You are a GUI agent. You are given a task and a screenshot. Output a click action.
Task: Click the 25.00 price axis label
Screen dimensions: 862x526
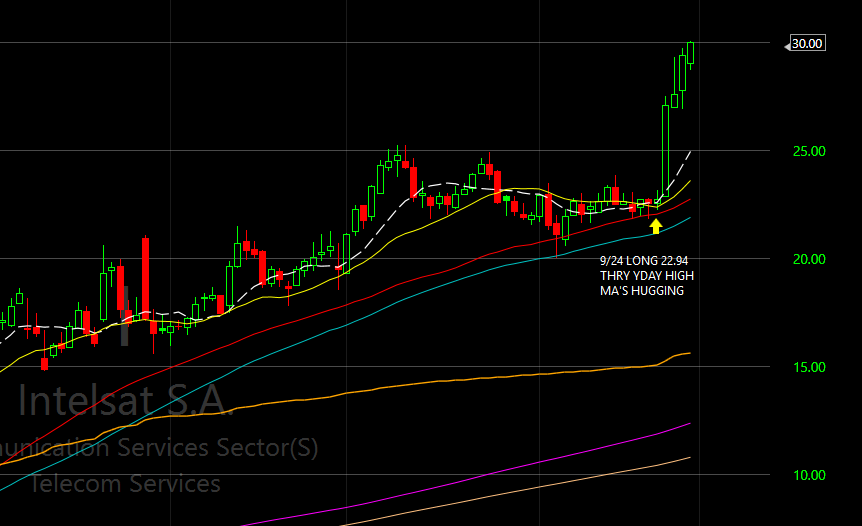(809, 151)
